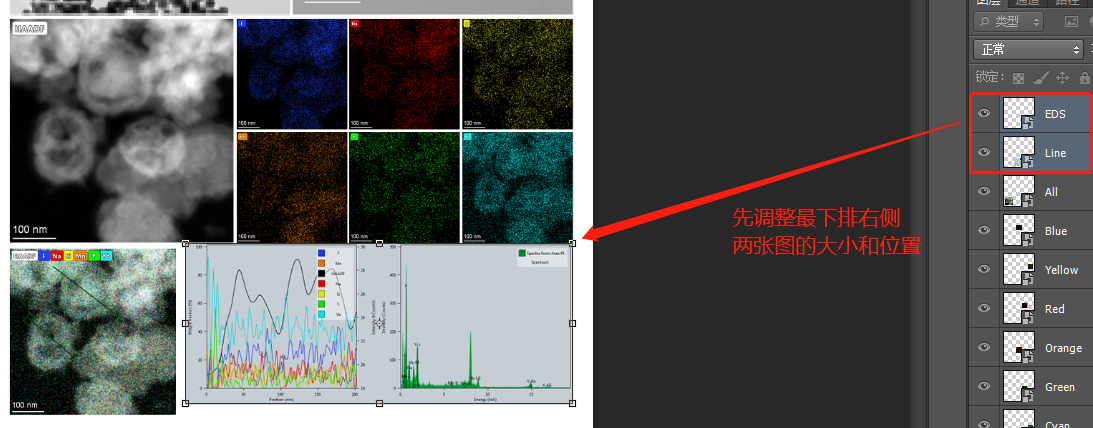
Task: Click the lock transparent pixels icon
Action: pyautogui.click(x=1018, y=77)
